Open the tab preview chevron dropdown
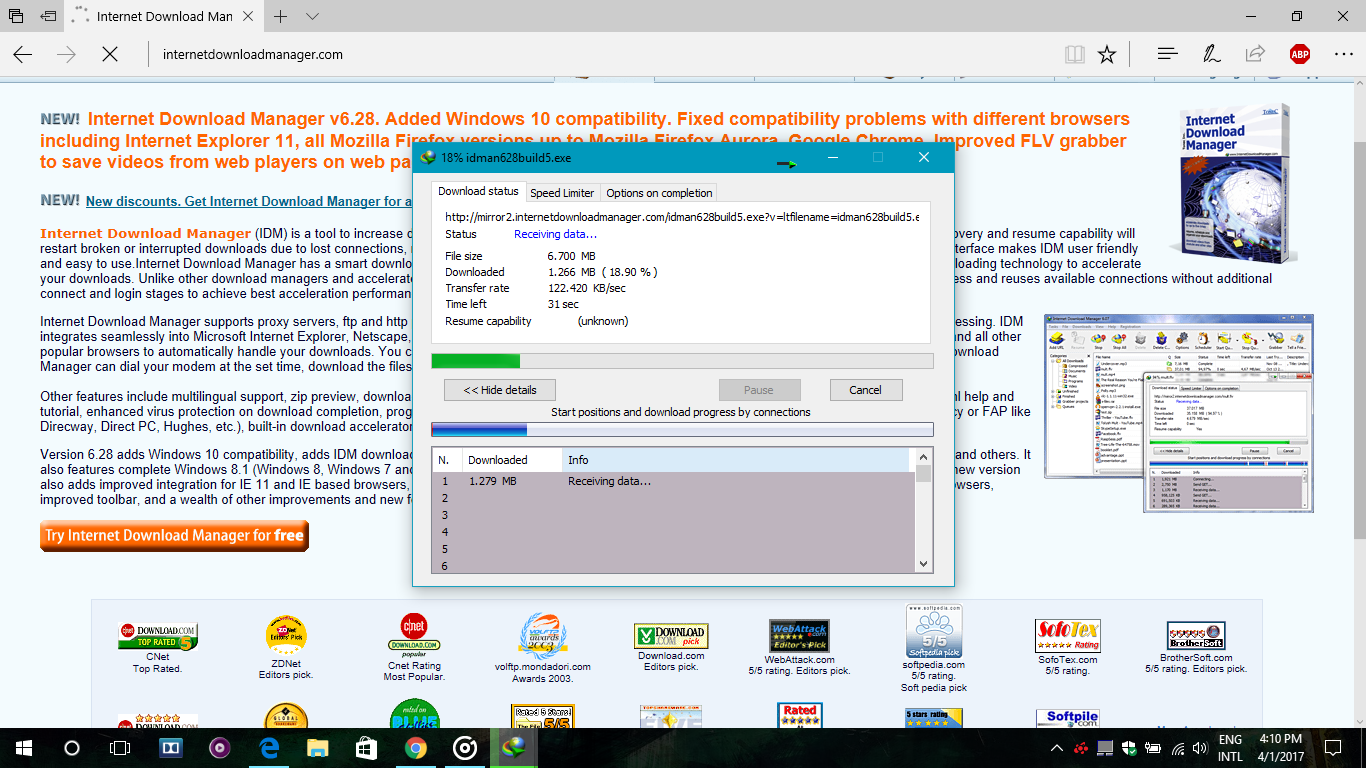Viewport: 1366px width, 768px height. (312, 16)
